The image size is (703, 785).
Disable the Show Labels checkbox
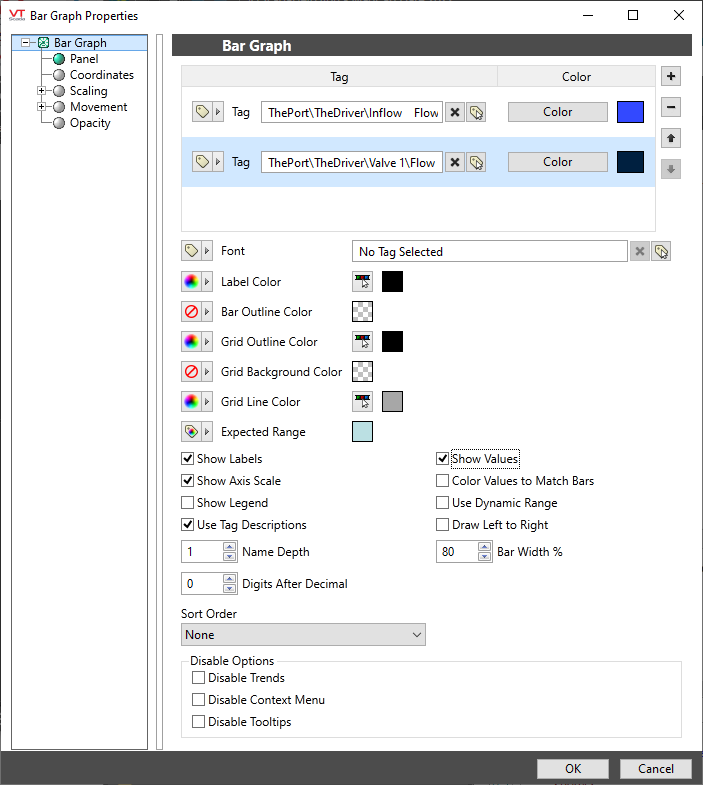[188, 459]
